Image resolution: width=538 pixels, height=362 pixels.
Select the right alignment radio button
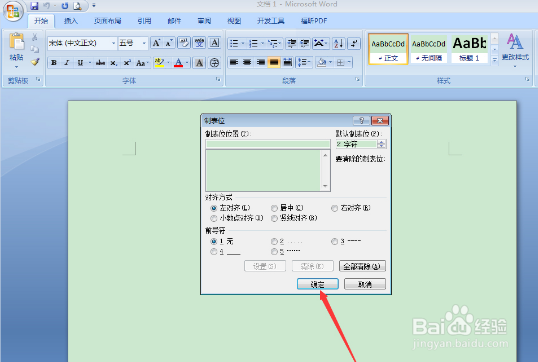[335, 208]
